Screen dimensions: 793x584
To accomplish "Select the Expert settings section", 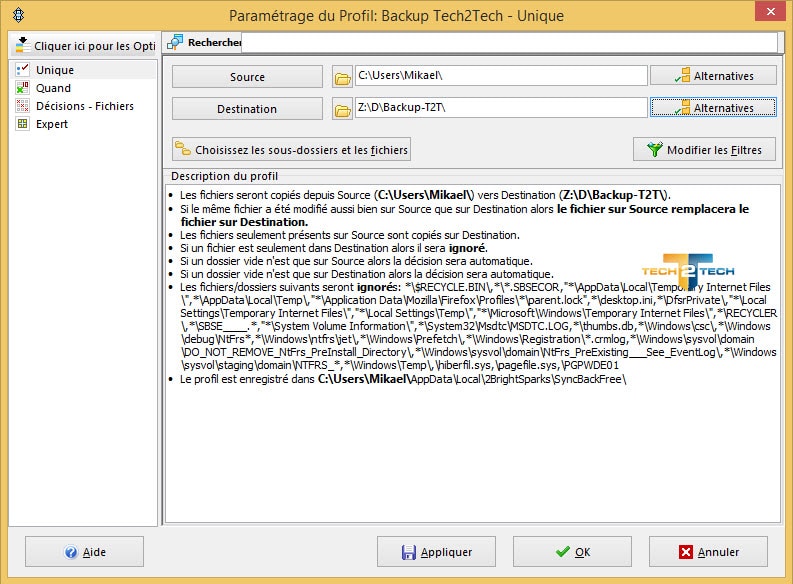I will point(52,124).
